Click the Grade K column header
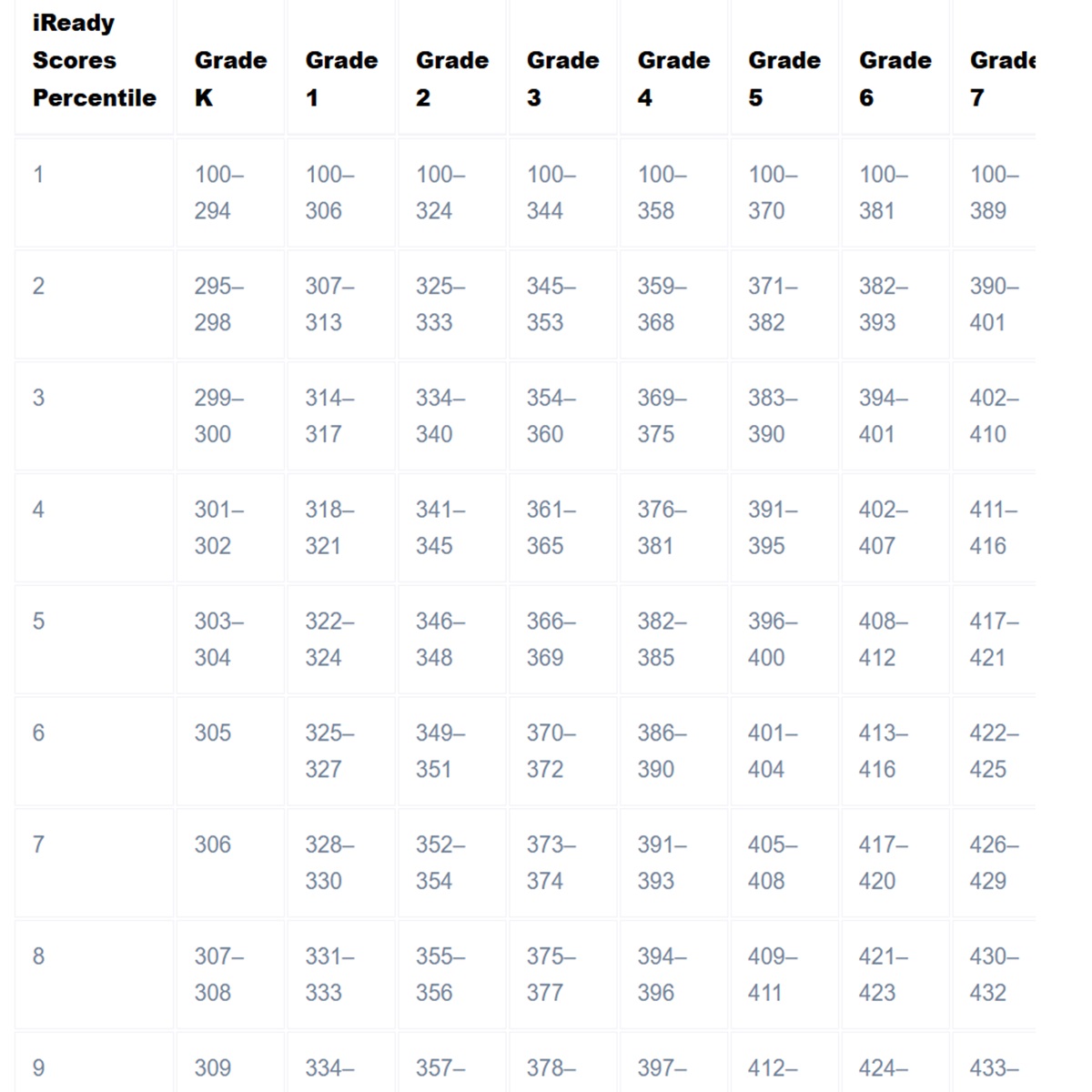This screenshot has height=1092, width=1092. [230, 79]
